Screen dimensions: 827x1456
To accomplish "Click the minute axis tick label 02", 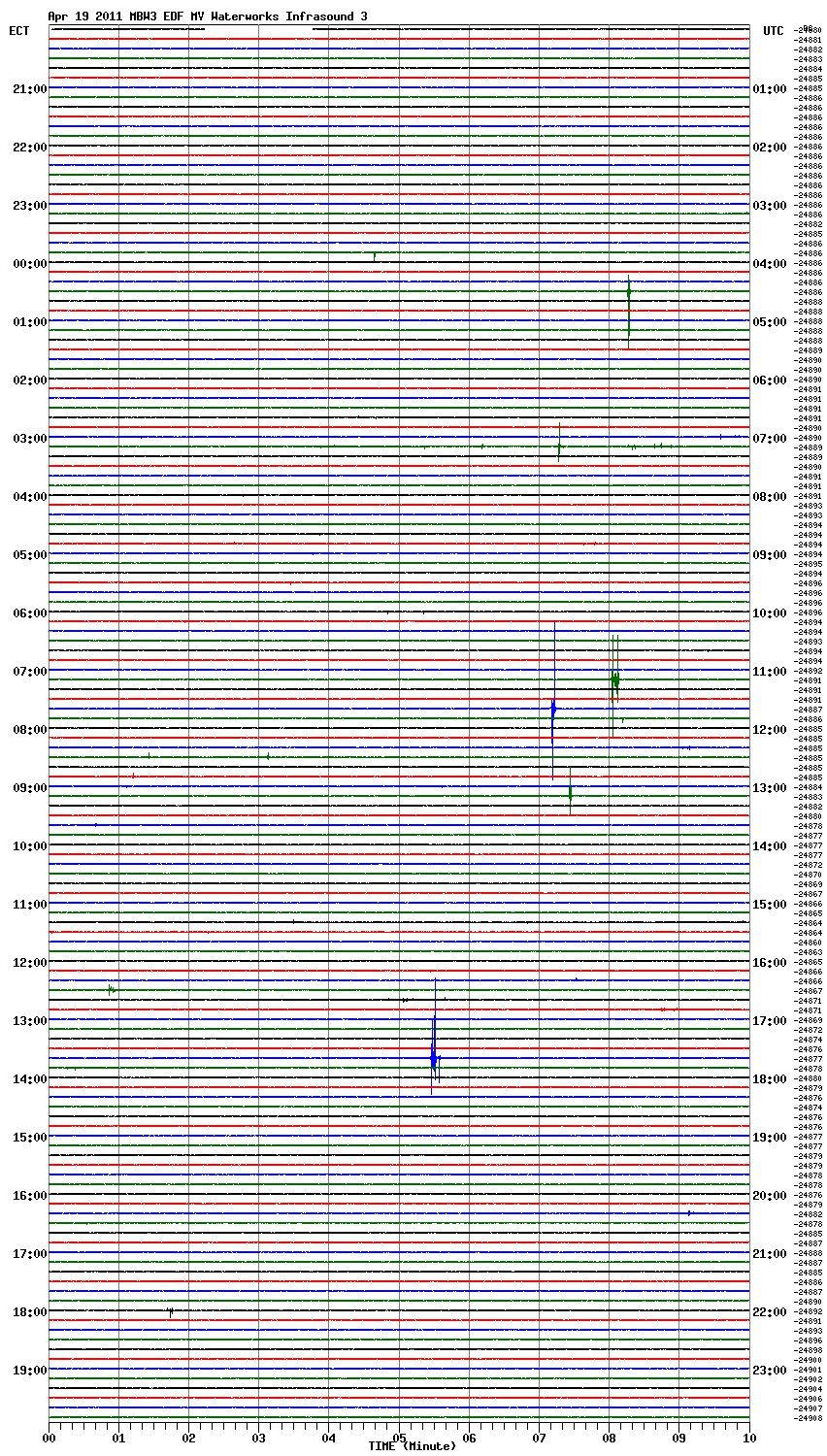I will tap(189, 1437).
